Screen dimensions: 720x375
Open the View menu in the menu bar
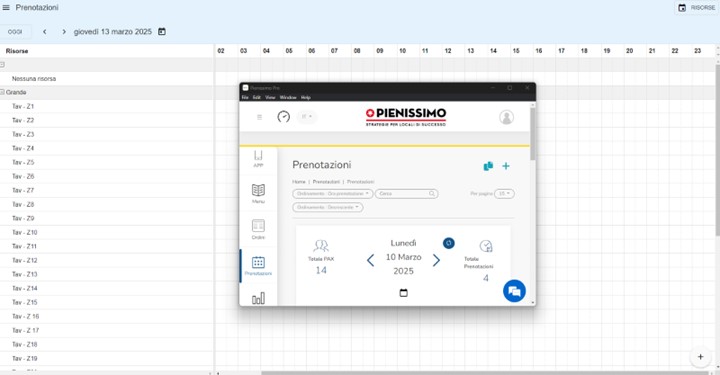pyautogui.click(x=270, y=97)
